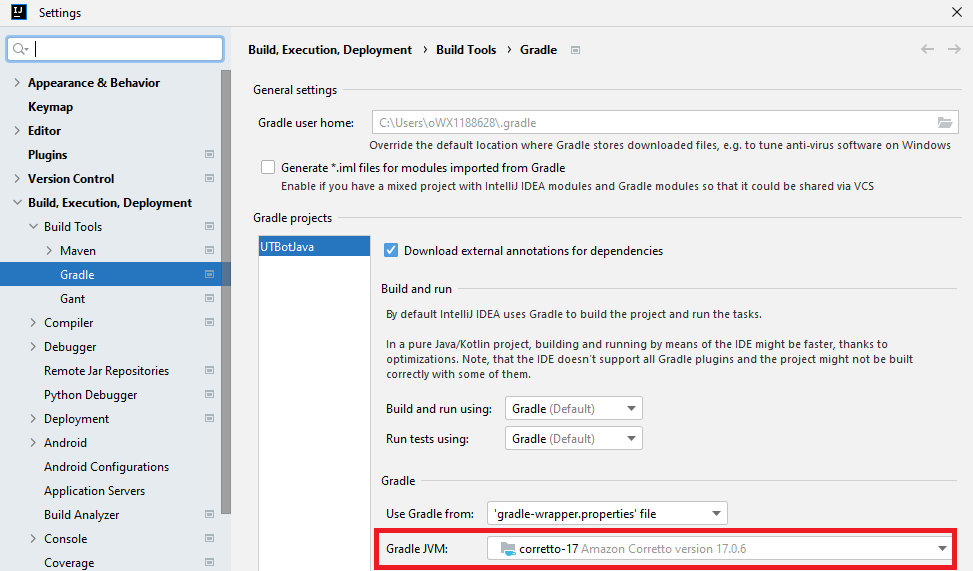Uncheck Download external annotations for dependencies
973x571 pixels.
coord(391,251)
